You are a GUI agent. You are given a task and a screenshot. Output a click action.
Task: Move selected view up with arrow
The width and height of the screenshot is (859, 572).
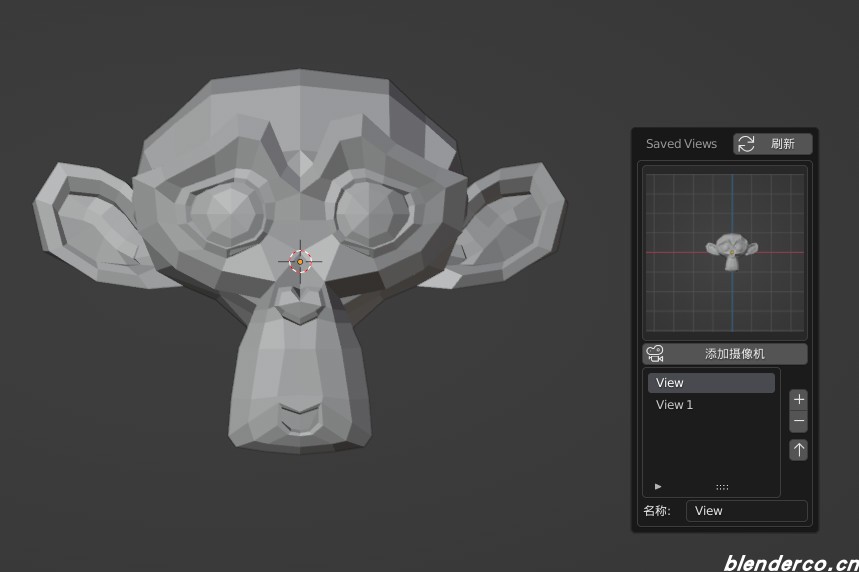click(x=799, y=450)
